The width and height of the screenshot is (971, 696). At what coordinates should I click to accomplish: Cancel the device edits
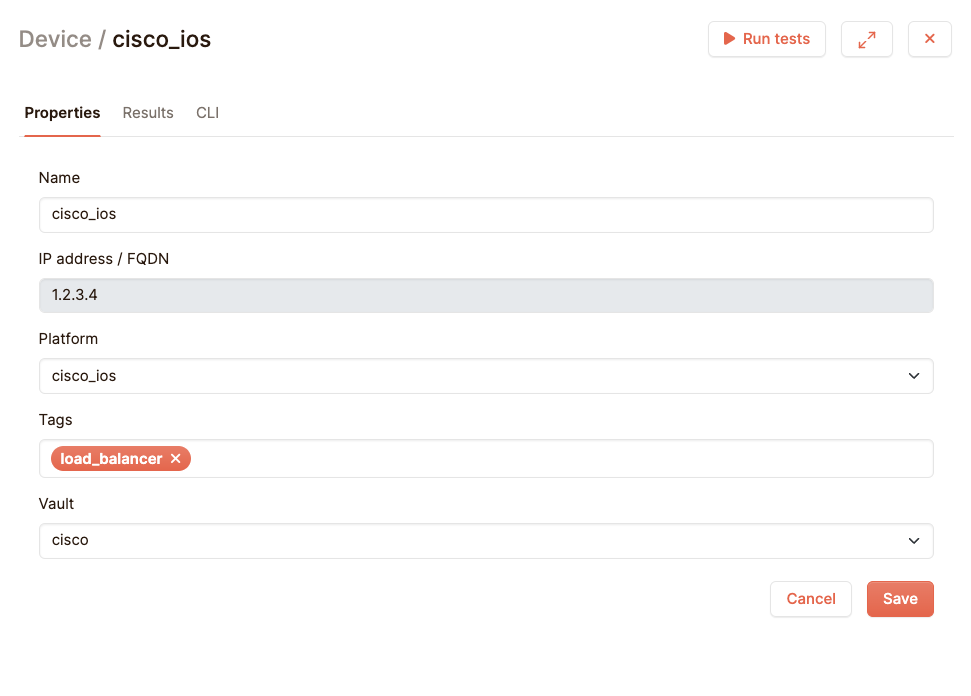[x=810, y=599]
